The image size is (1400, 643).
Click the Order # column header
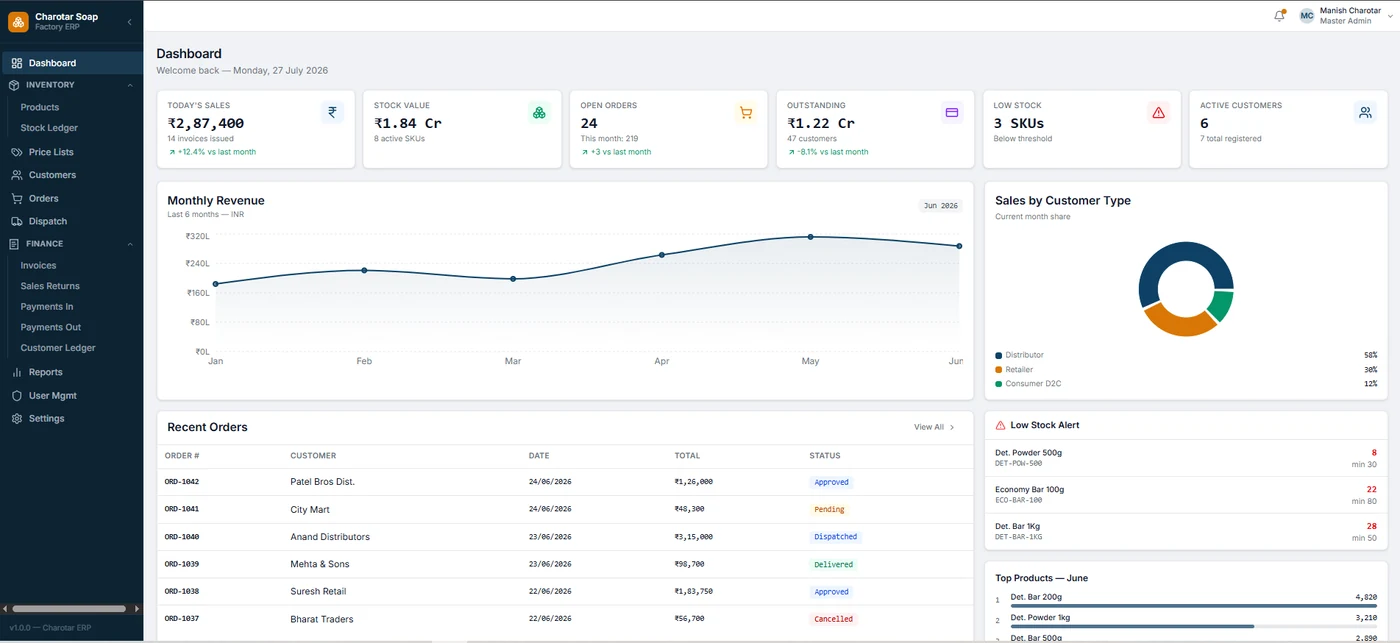(182, 456)
